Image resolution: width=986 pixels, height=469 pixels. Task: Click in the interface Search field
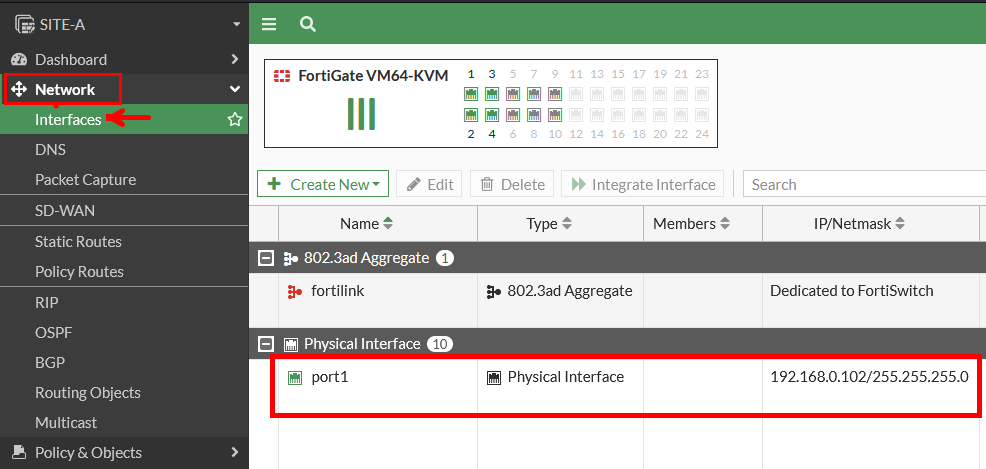pyautogui.click(x=860, y=184)
